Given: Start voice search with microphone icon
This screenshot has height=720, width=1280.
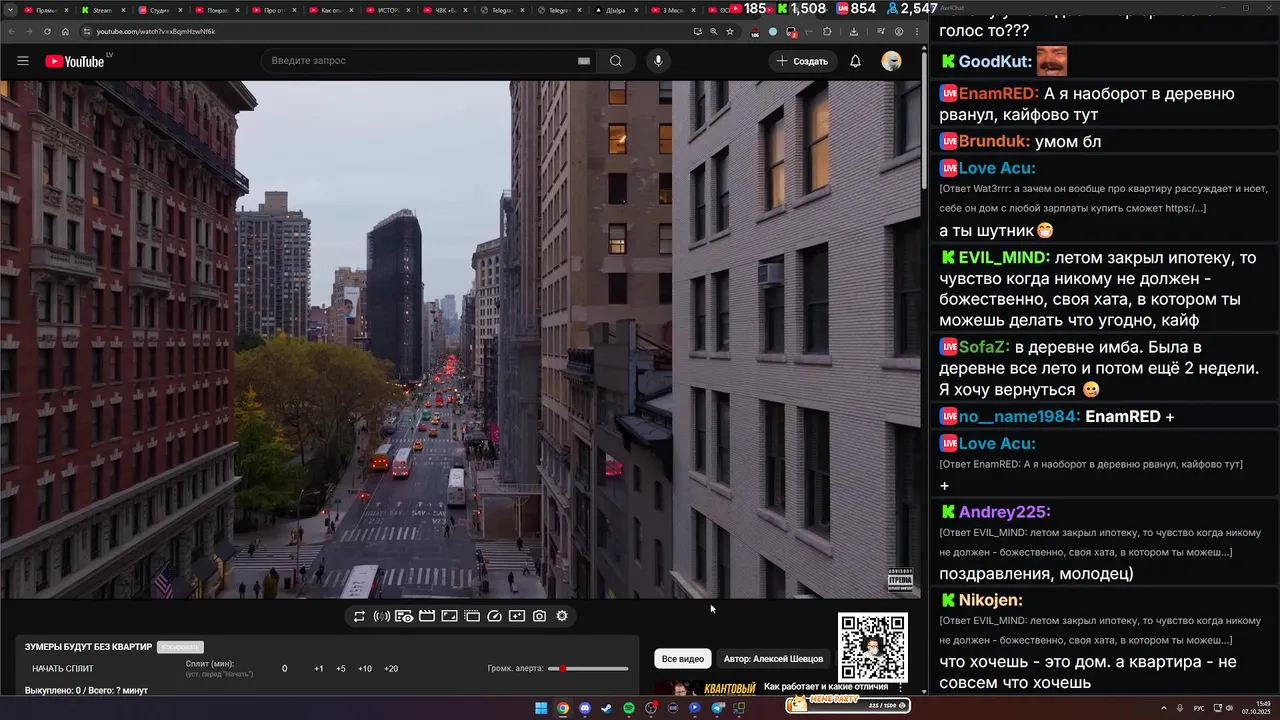Looking at the screenshot, I should pos(658,61).
